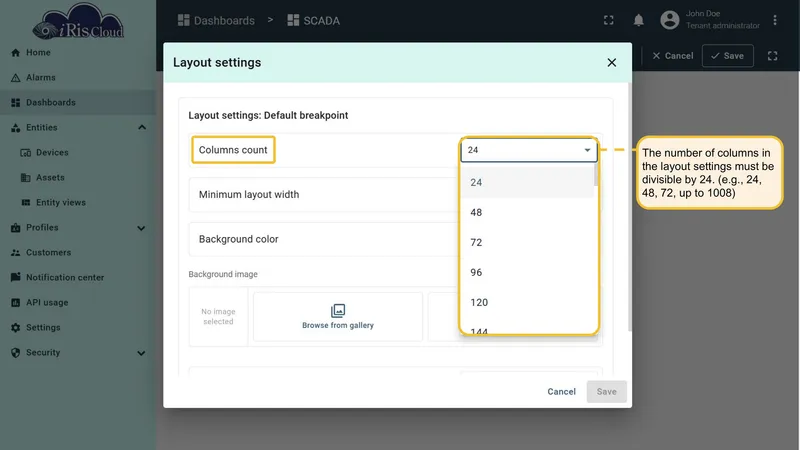Click Save in Layout settings dialog

pos(607,392)
